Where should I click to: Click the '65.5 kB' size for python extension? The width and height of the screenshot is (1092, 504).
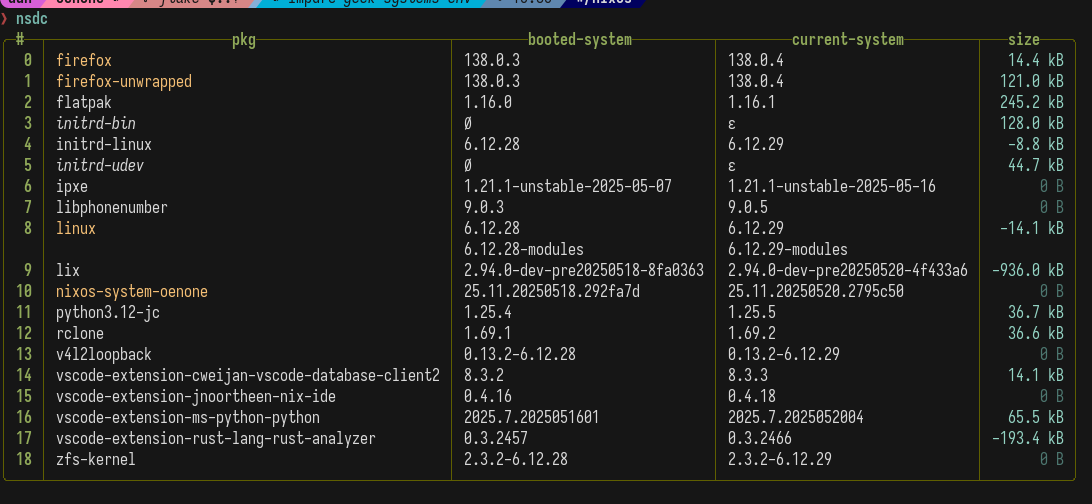pos(1036,417)
